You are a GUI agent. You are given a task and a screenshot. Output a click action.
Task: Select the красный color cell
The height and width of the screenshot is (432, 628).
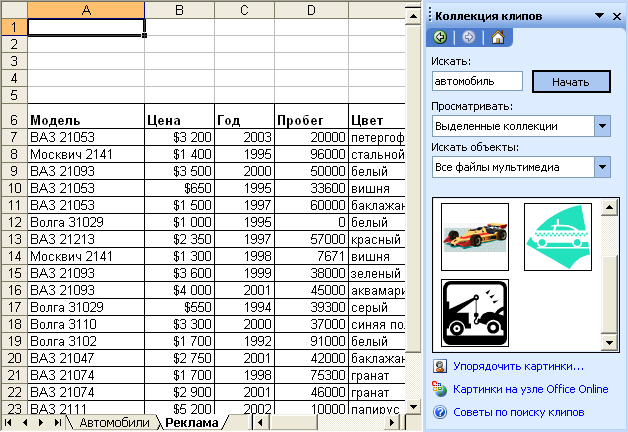(377, 239)
